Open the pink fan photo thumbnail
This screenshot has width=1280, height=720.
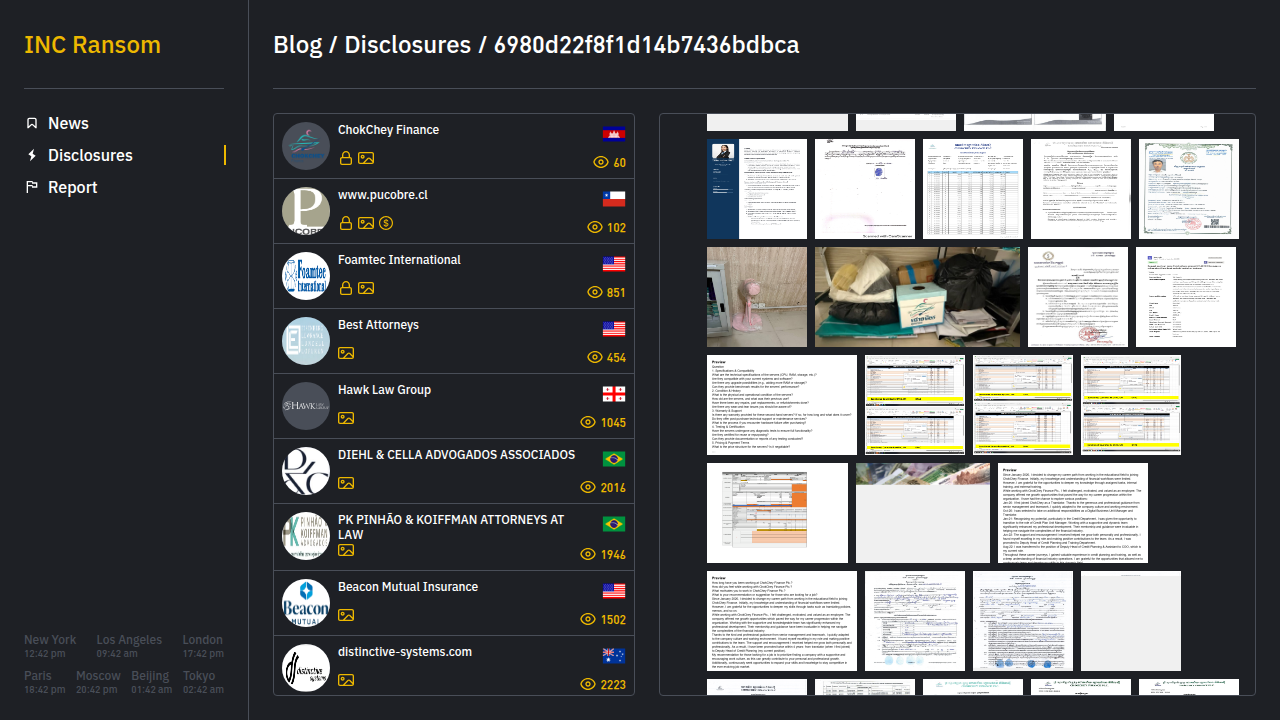(757, 297)
